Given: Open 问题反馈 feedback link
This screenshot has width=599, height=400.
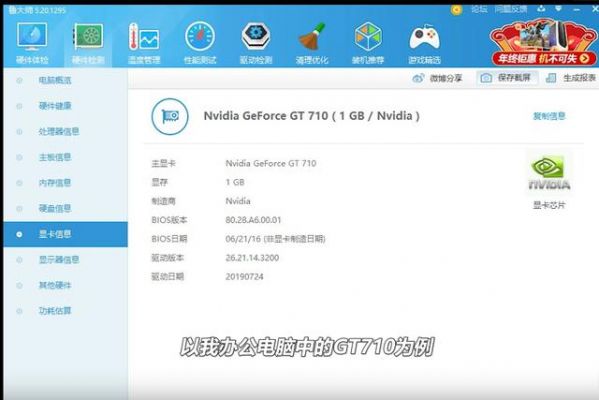Looking at the screenshot, I should (x=511, y=9).
